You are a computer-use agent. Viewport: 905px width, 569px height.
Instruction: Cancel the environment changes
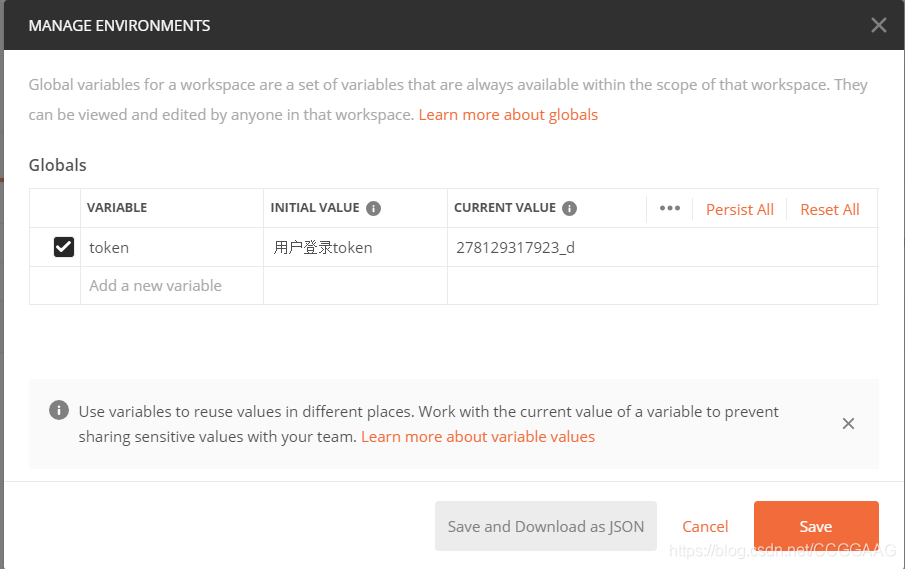point(705,526)
